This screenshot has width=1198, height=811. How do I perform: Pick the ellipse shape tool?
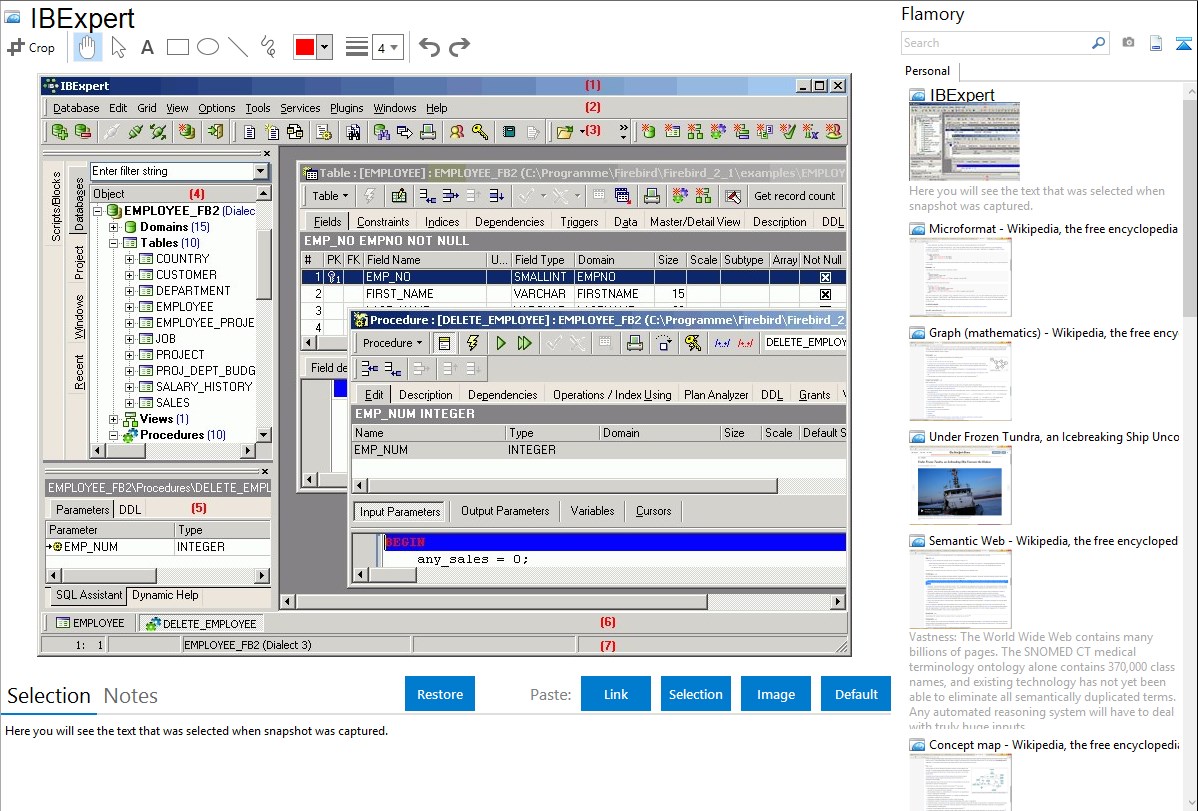pyautogui.click(x=208, y=47)
